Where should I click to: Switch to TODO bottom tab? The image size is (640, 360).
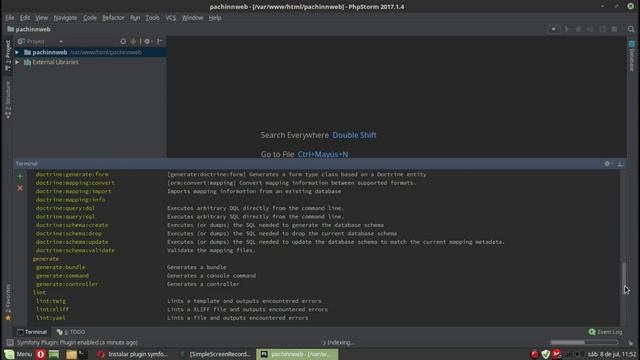point(71,332)
